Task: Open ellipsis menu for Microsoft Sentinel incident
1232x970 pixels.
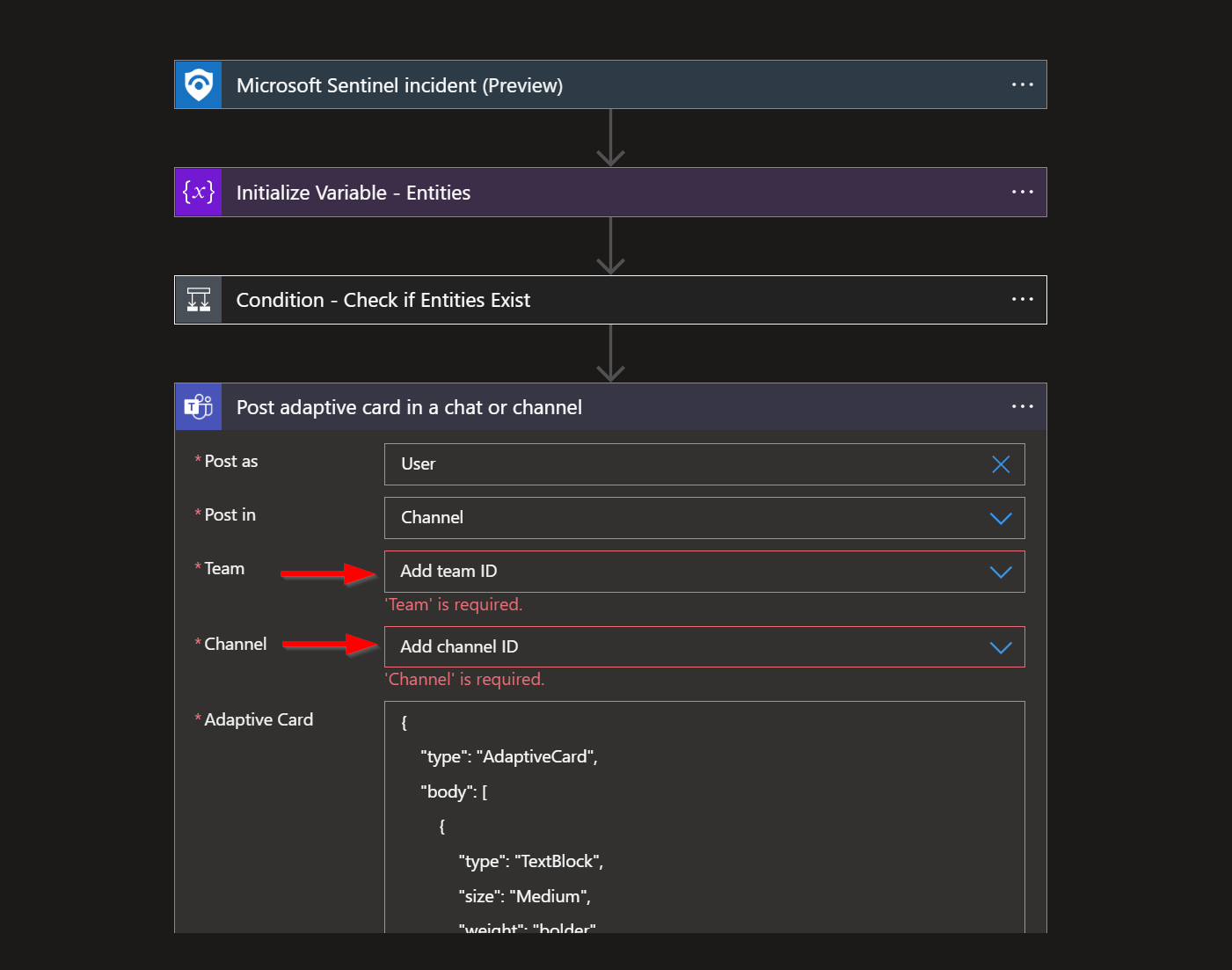Action: pos(1022,84)
